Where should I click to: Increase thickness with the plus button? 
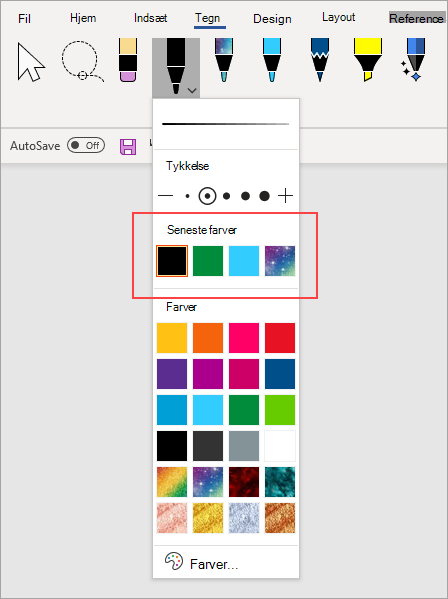click(286, 196)
